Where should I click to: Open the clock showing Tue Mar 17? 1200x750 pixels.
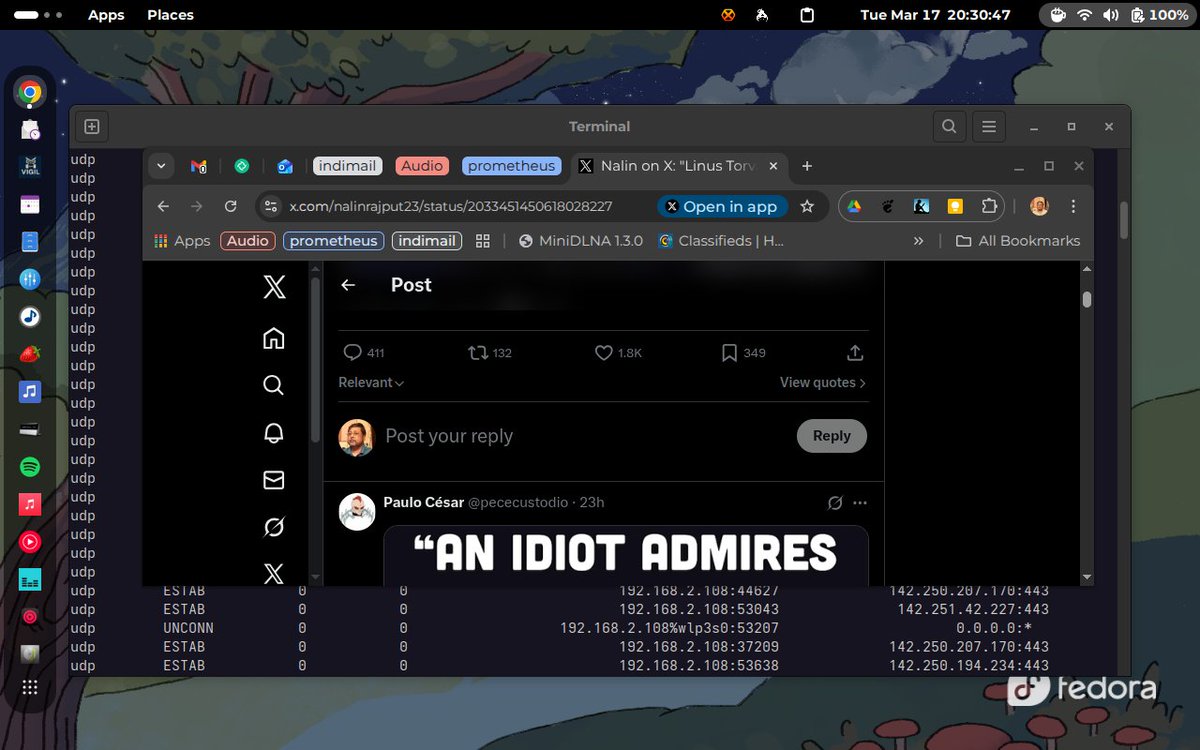[x=936, y=15]
